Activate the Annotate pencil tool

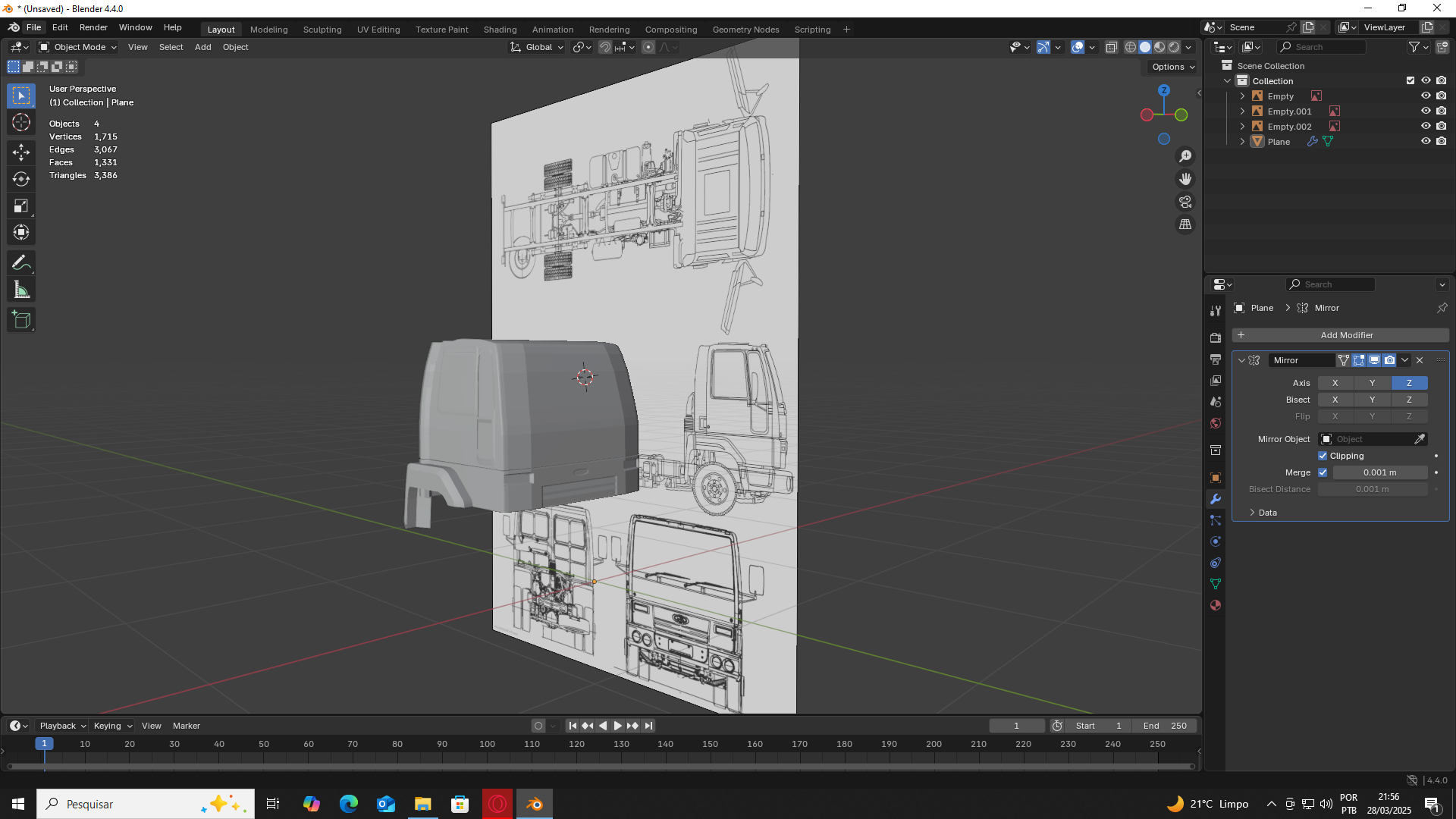pyautogui.click(x=21, y=263)
